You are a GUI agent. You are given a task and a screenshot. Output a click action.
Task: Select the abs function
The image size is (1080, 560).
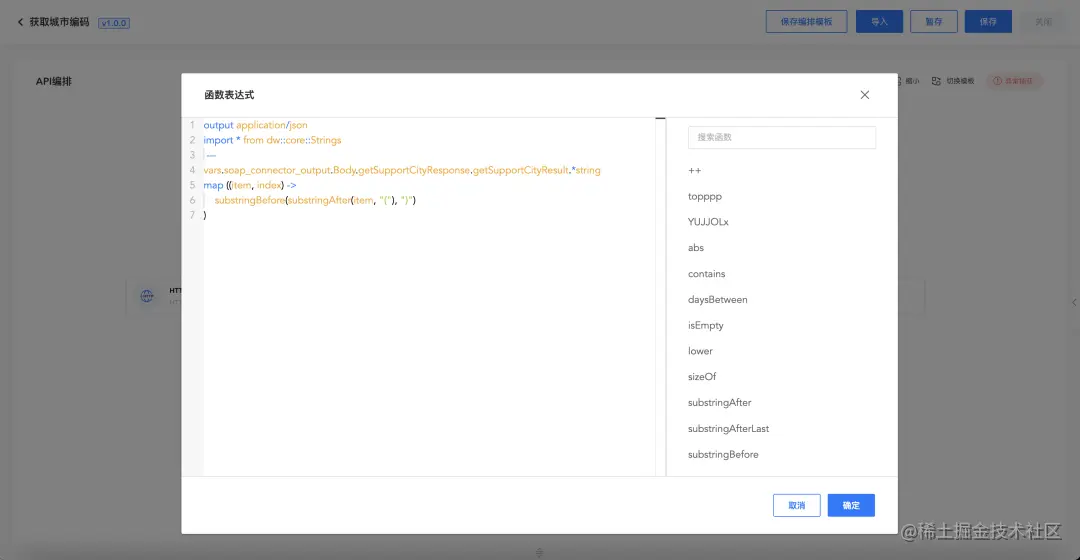(x=696, y=248)
